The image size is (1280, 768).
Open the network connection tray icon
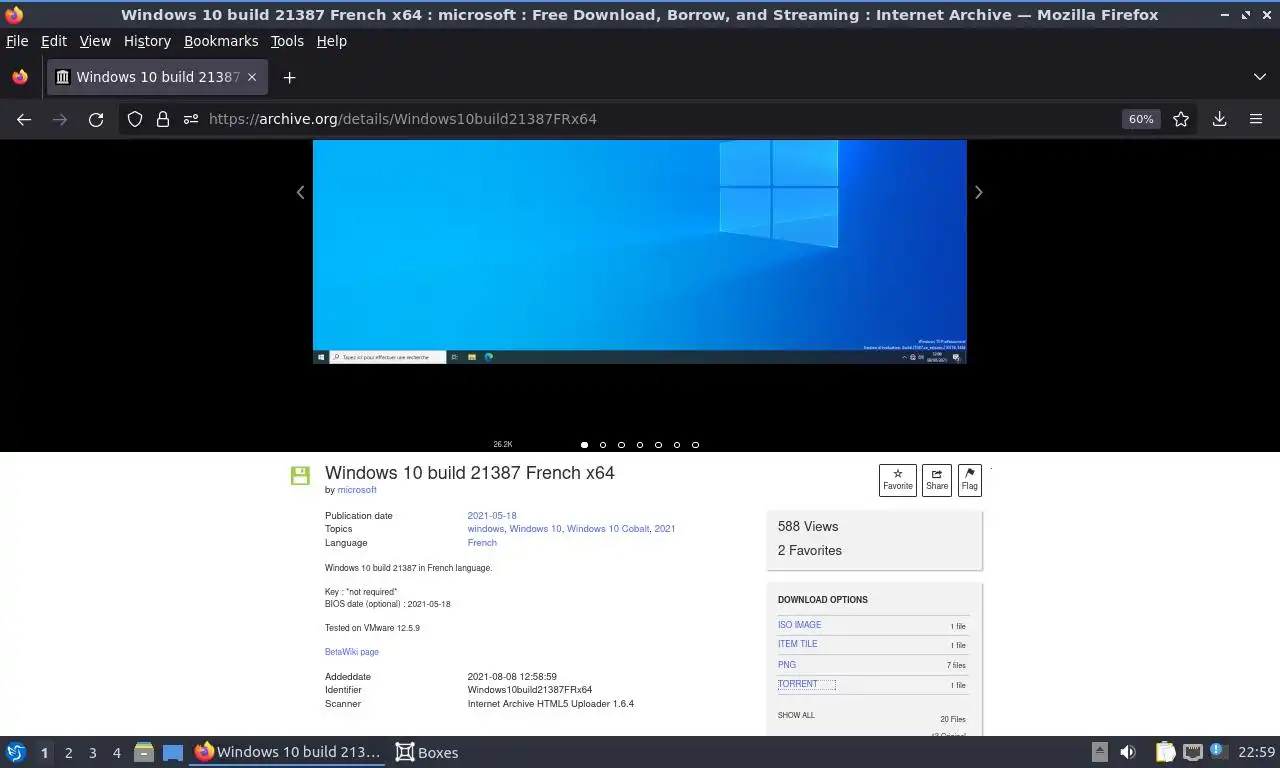1192,752
